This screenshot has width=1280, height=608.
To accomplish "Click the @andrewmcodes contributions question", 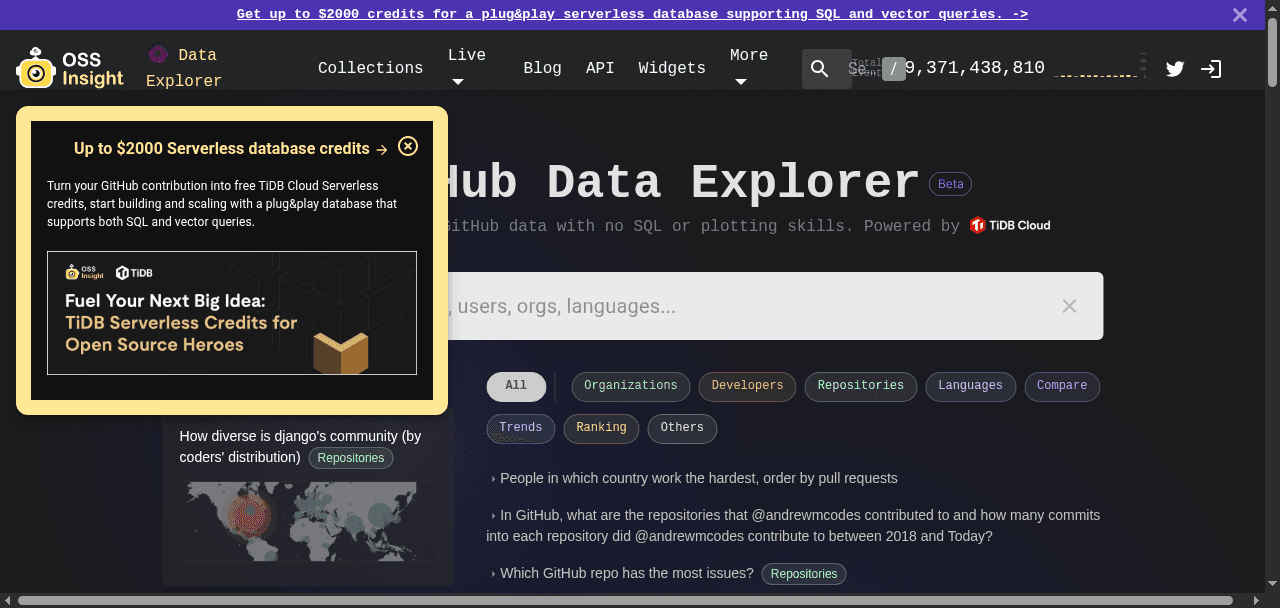I will [794, 526].
